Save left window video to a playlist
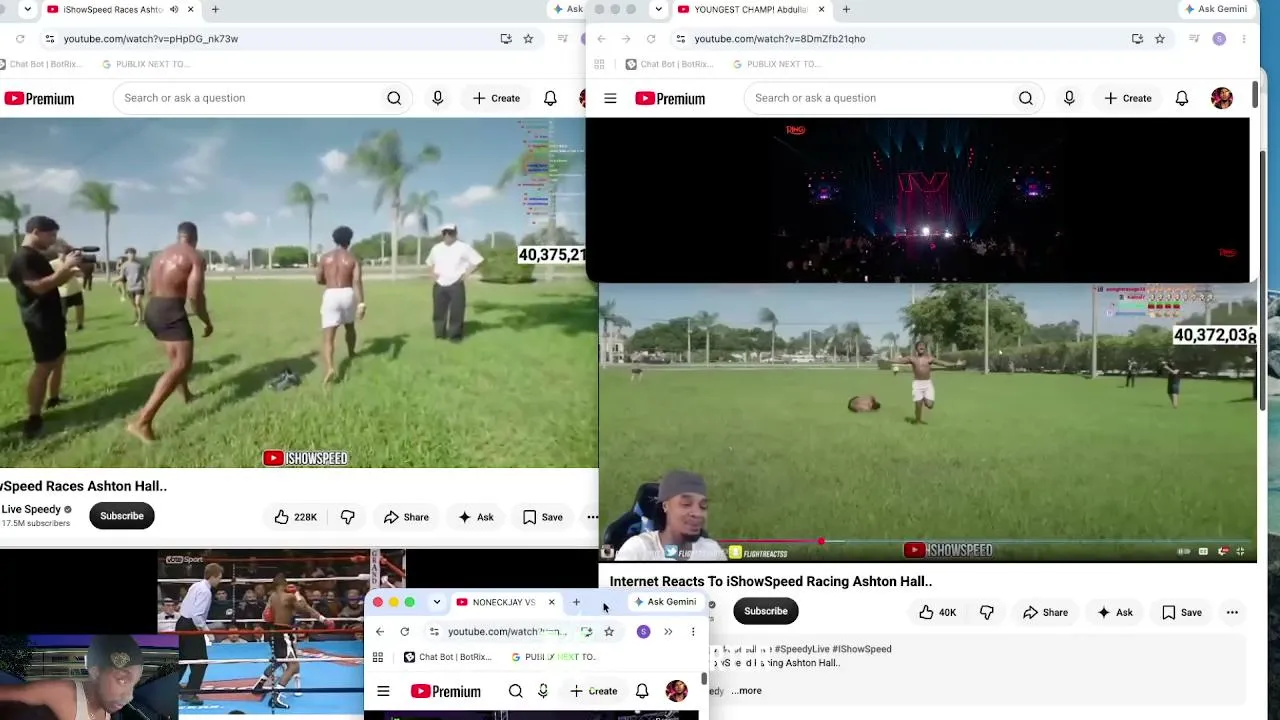This screenshot has height=720, width=1280. (543, 517)
